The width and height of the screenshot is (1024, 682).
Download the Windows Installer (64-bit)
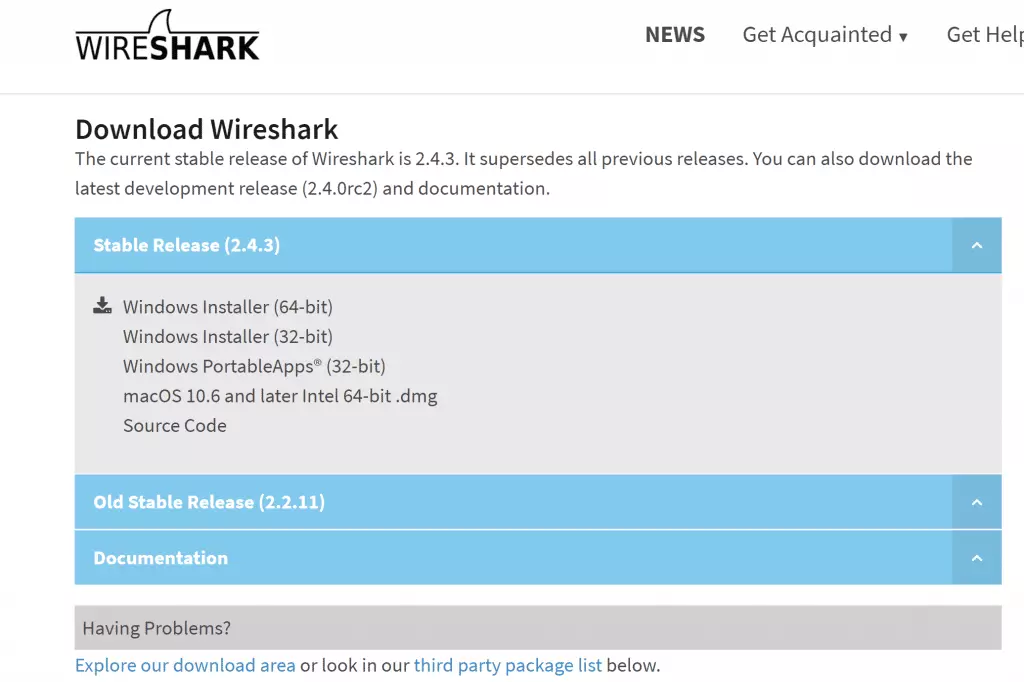pyautogui.click(x=228, y=306)
